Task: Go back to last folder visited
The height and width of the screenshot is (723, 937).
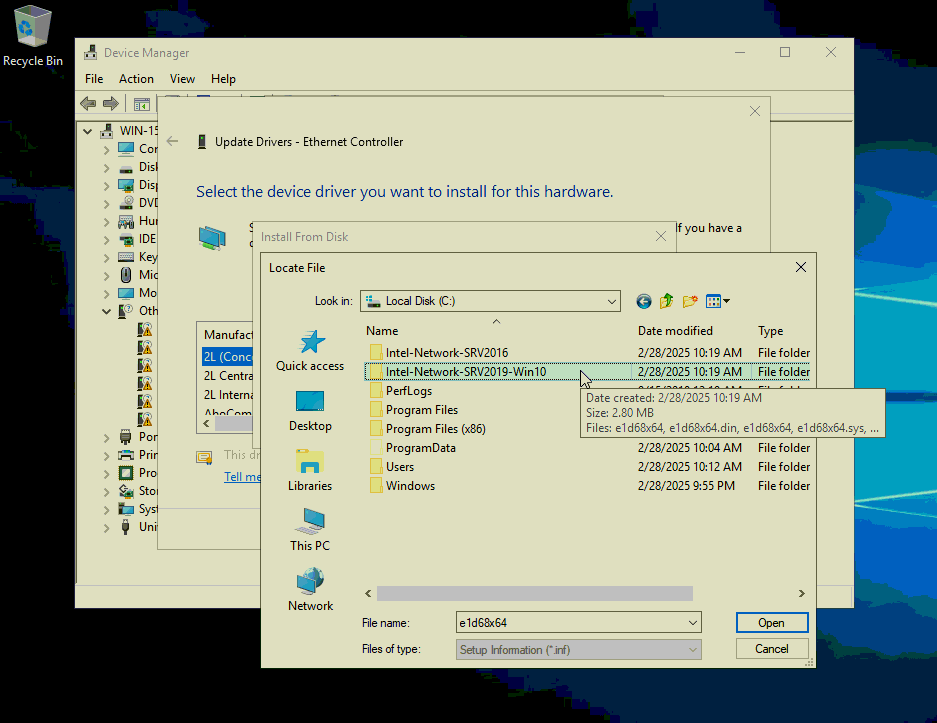Action: click(644, 301)
